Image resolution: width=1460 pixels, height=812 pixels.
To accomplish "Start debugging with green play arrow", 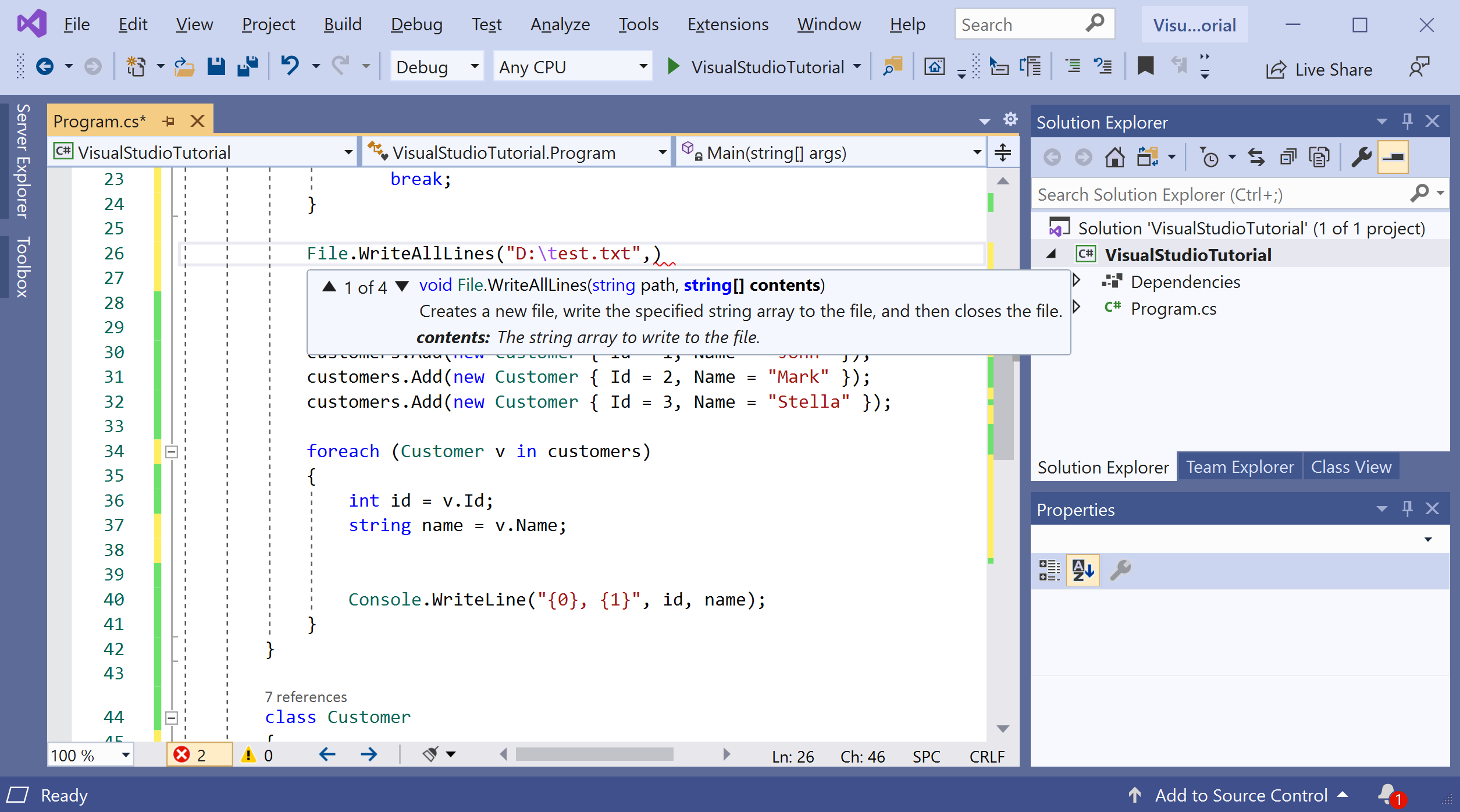I will 673,66.
